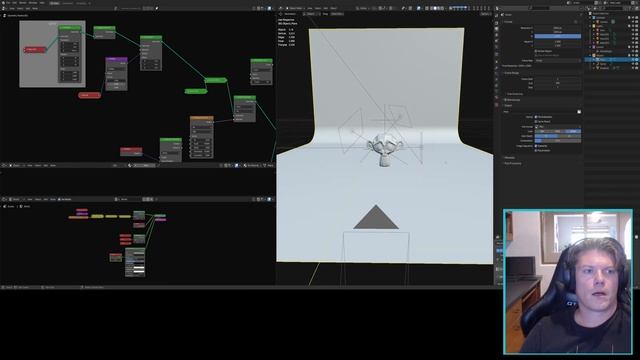This screenshot has width=640, height=360.
Task: Open the shader editor's editor type selector
Action: (x=4, y=199)
